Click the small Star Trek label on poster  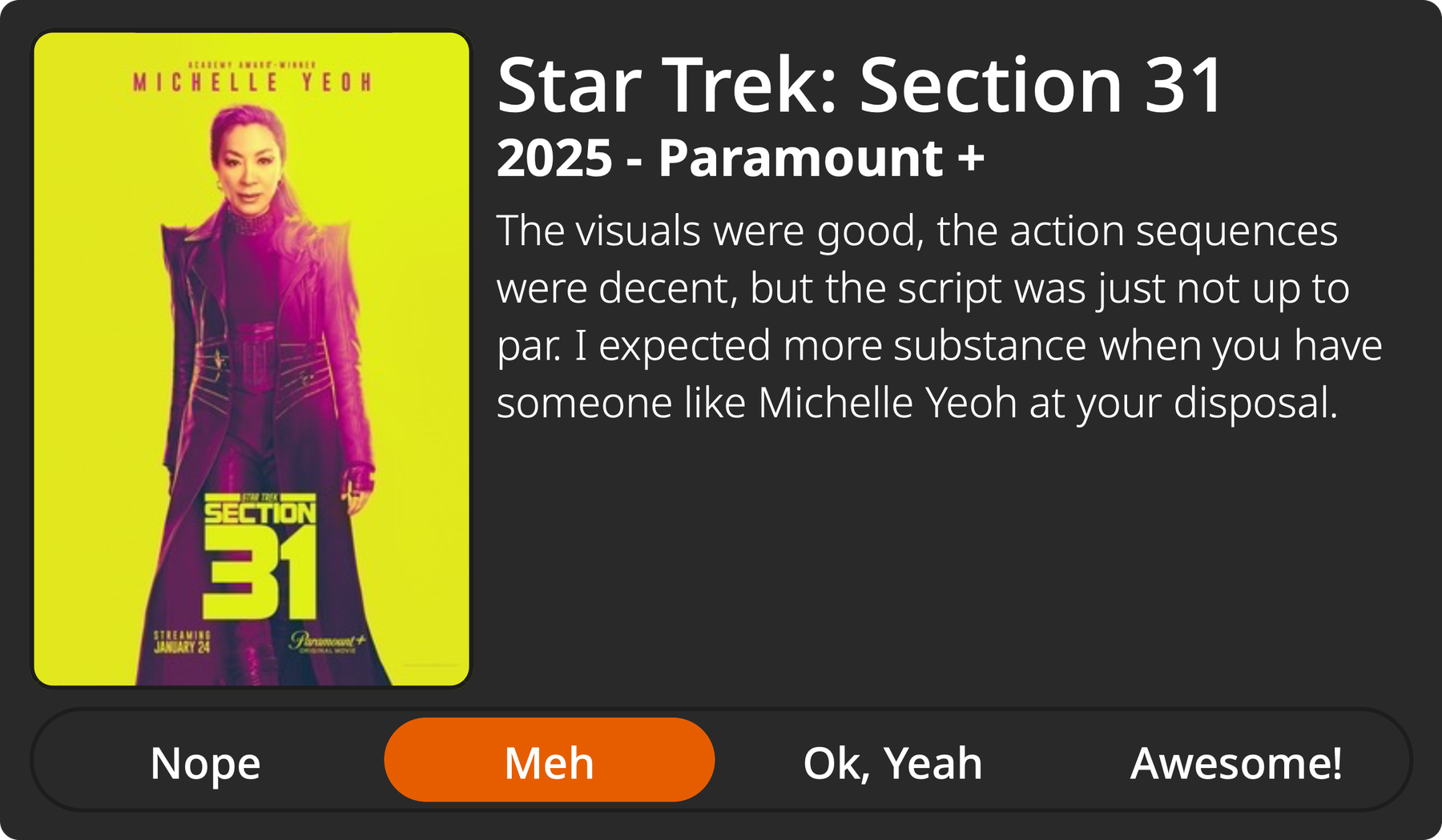260,497
